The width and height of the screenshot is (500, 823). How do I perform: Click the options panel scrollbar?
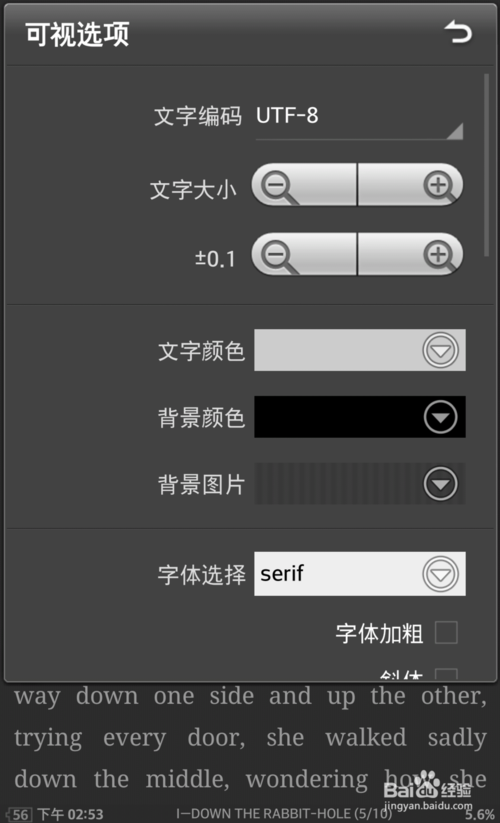487,165
